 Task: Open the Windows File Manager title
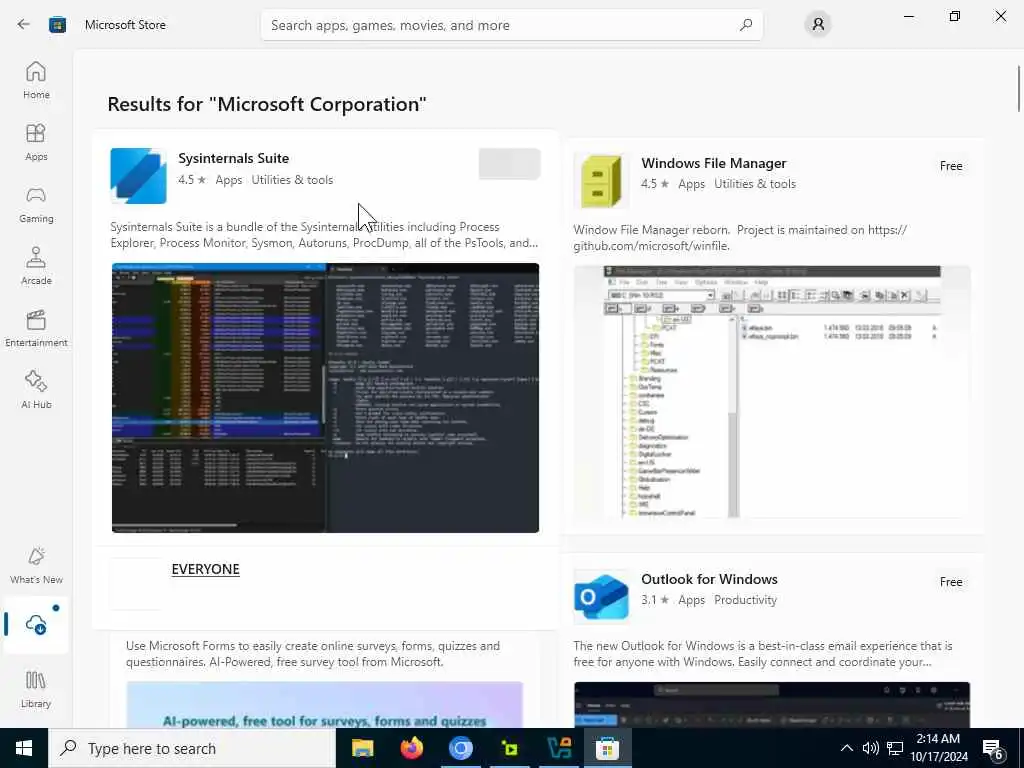coord(714,163)
